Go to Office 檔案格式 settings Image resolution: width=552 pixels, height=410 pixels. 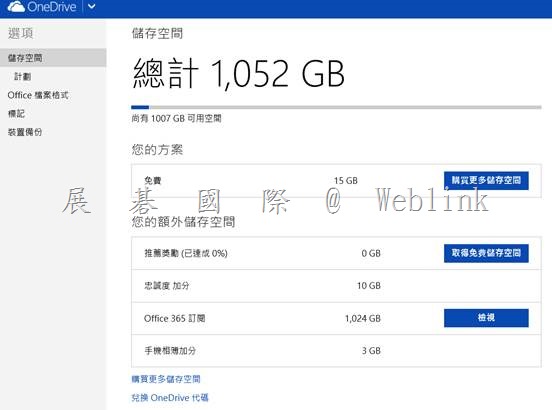click(38, 95)
